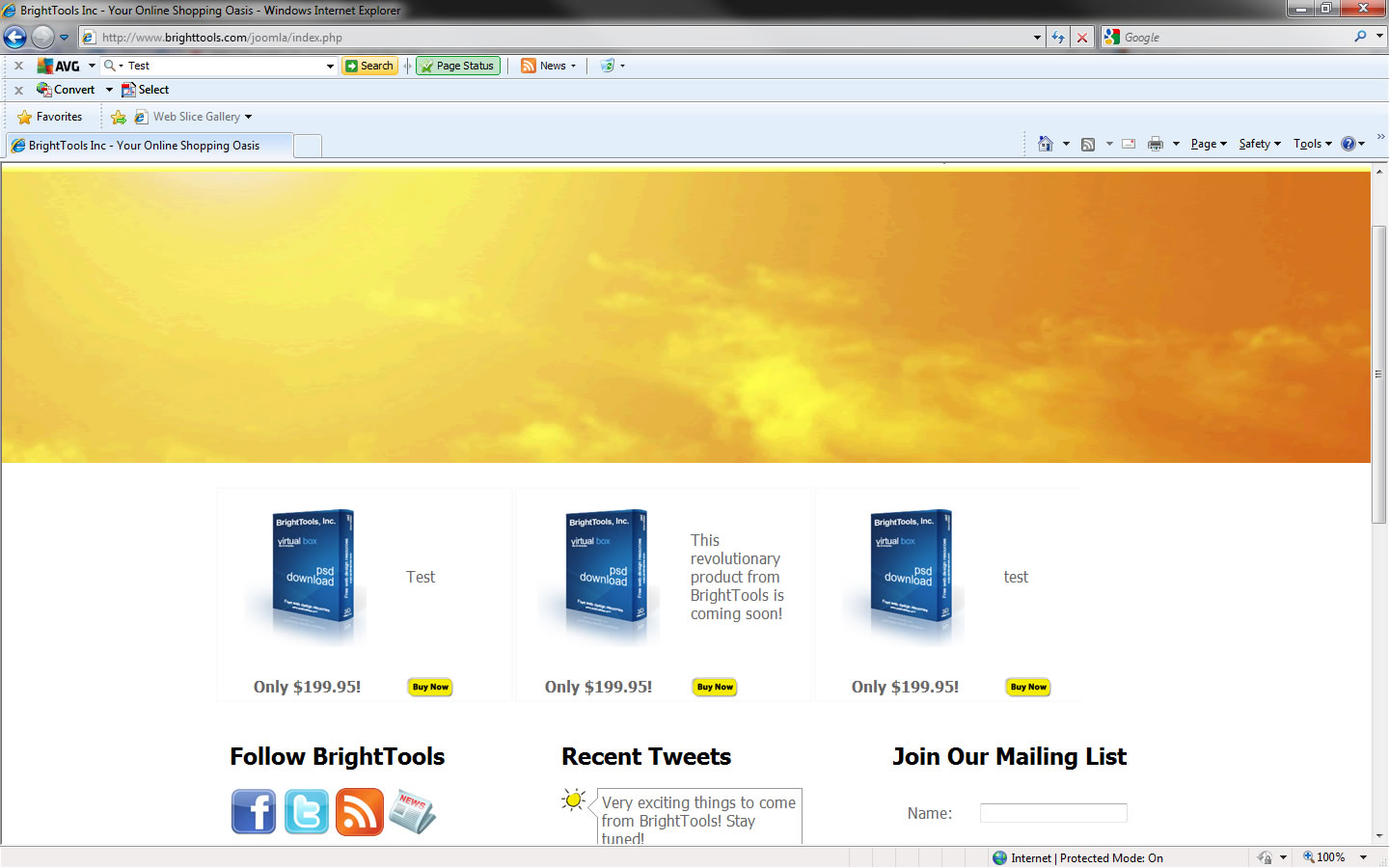This screenshot has width=1389, height=868.
Task: Click the Print icon in command bar
Action: [x=1156, y=144]
